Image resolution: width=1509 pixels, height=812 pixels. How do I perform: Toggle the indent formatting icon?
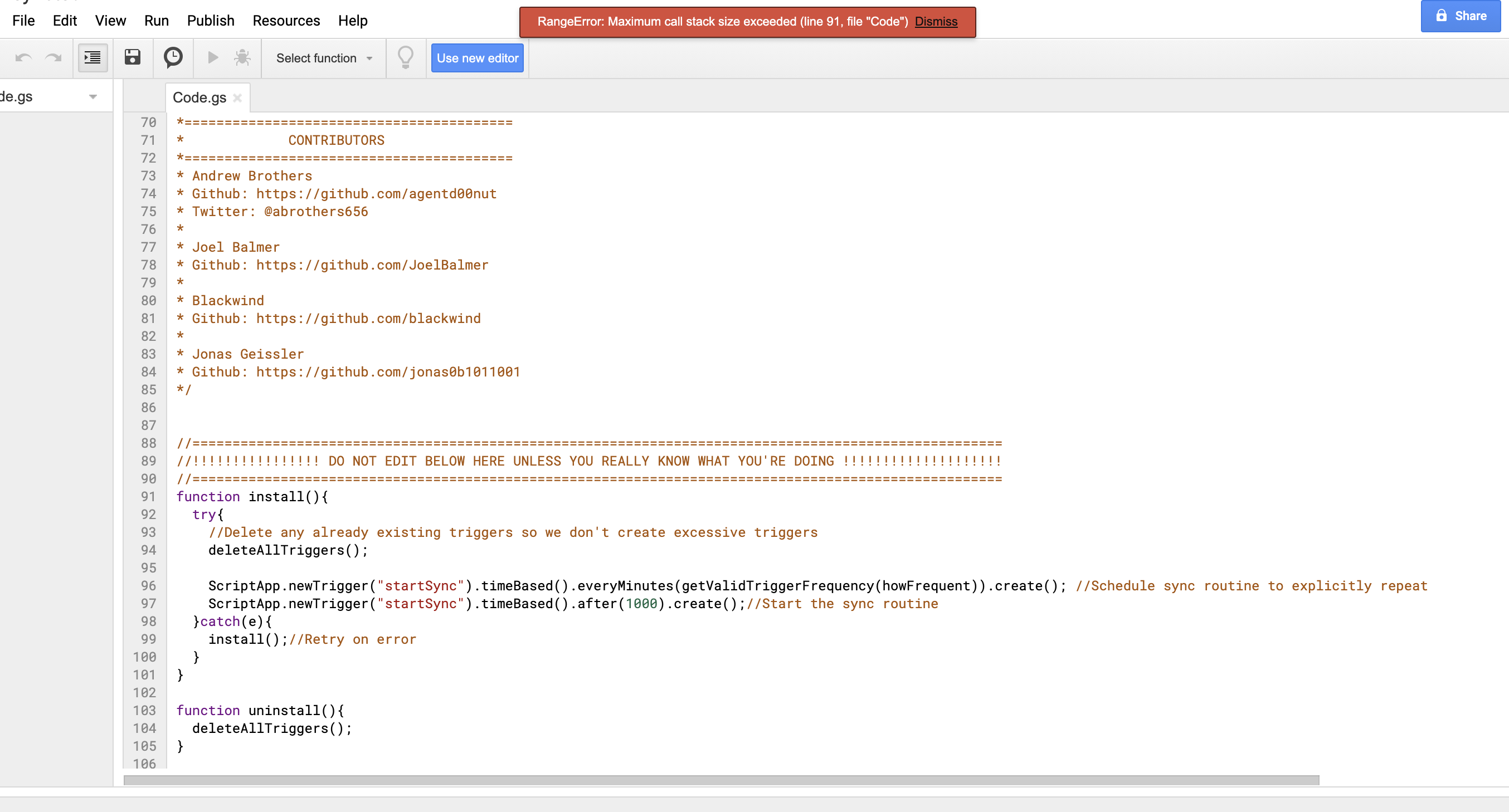(x=93, y=57)
